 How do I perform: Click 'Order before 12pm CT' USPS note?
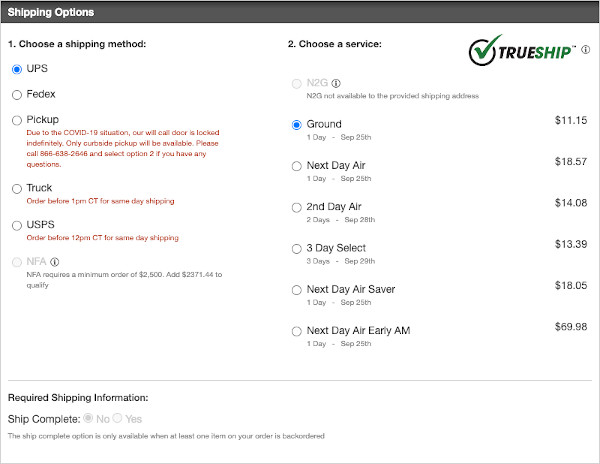pyautogui.click(x=103, y=238)
